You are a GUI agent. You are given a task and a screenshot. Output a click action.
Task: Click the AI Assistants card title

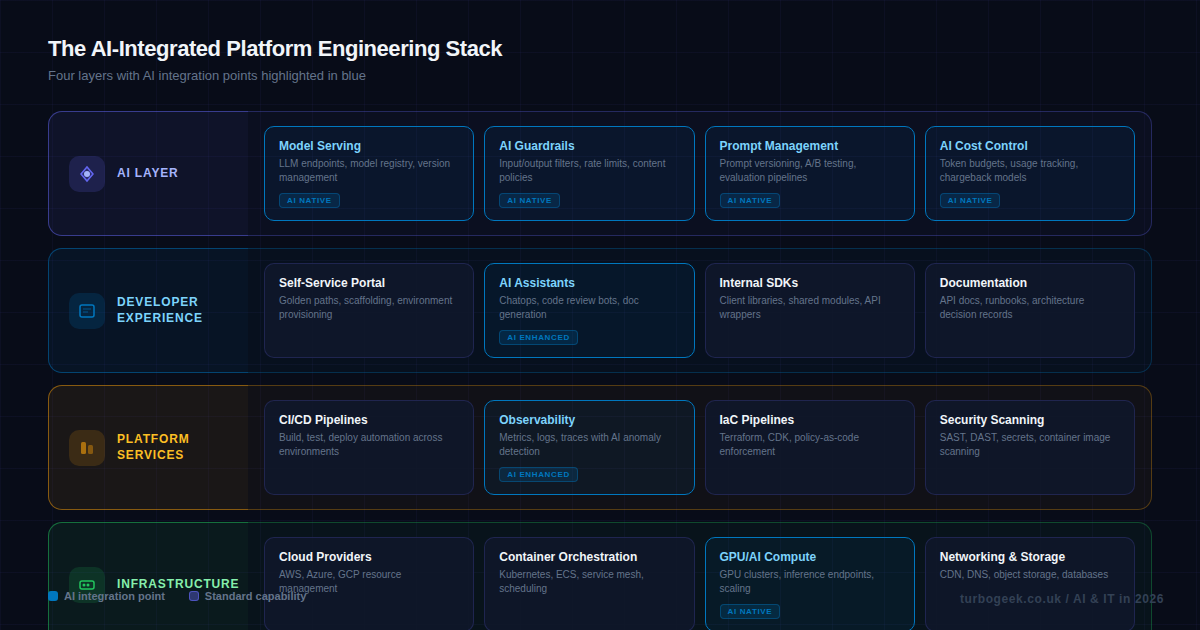pos(537,283)
